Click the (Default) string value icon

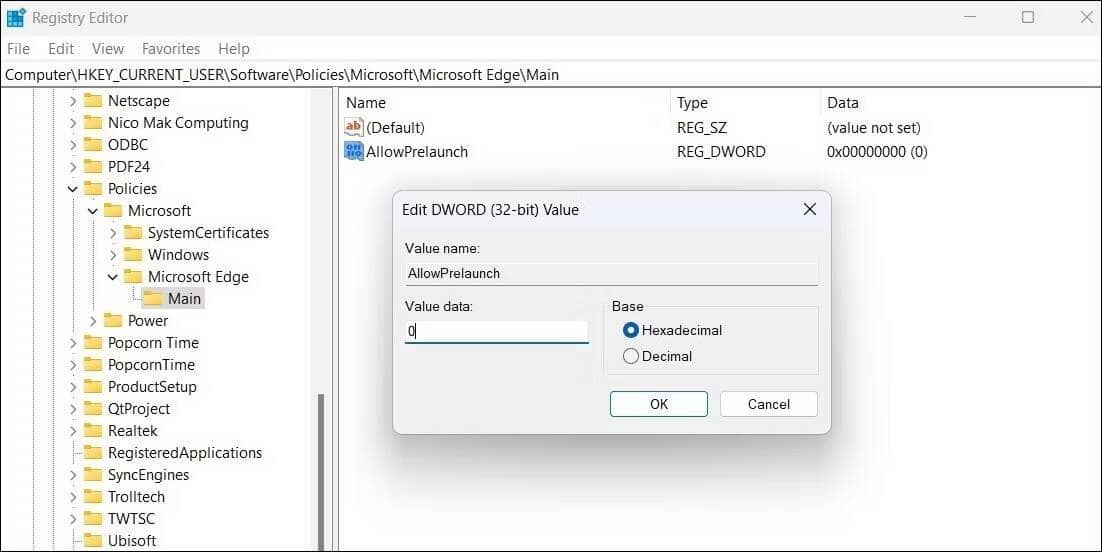pyautogui.click(x=354, y=127)
